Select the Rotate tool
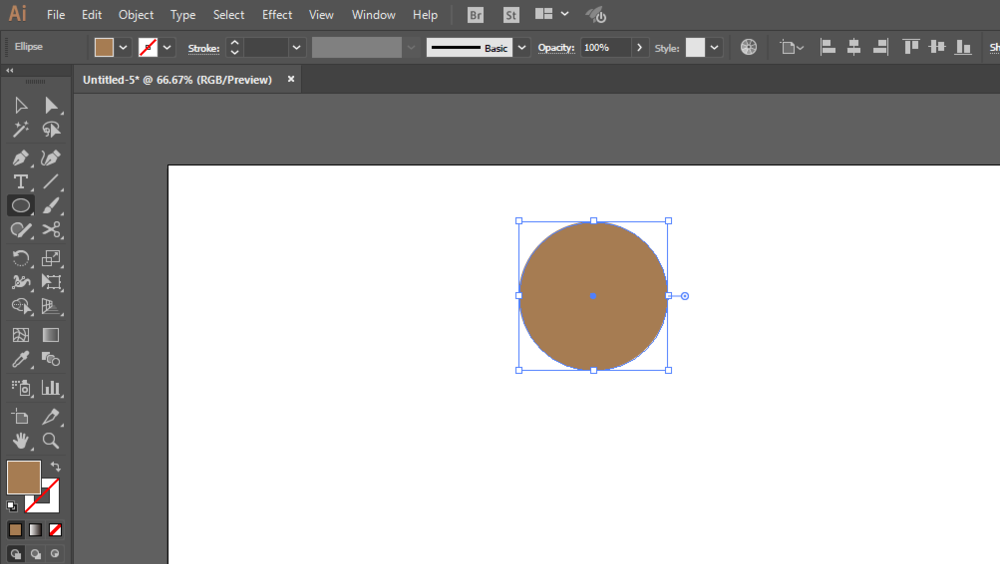 [20, 258]
